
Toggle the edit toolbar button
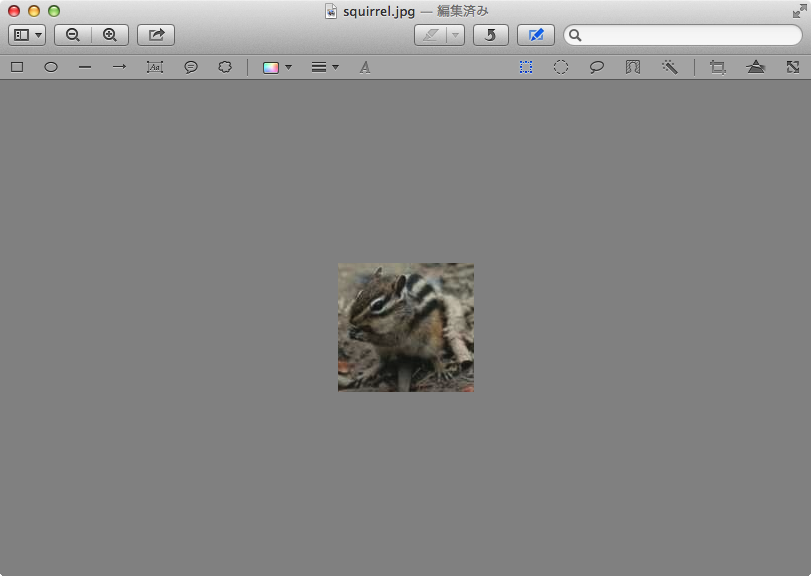tap(535, 35)
